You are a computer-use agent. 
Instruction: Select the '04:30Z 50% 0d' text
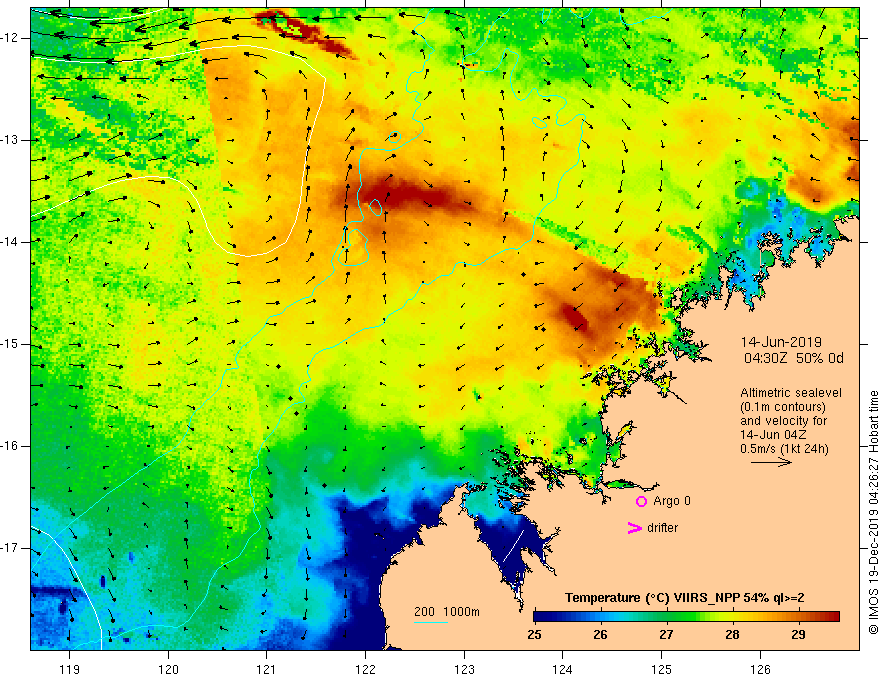click(794, 359)
